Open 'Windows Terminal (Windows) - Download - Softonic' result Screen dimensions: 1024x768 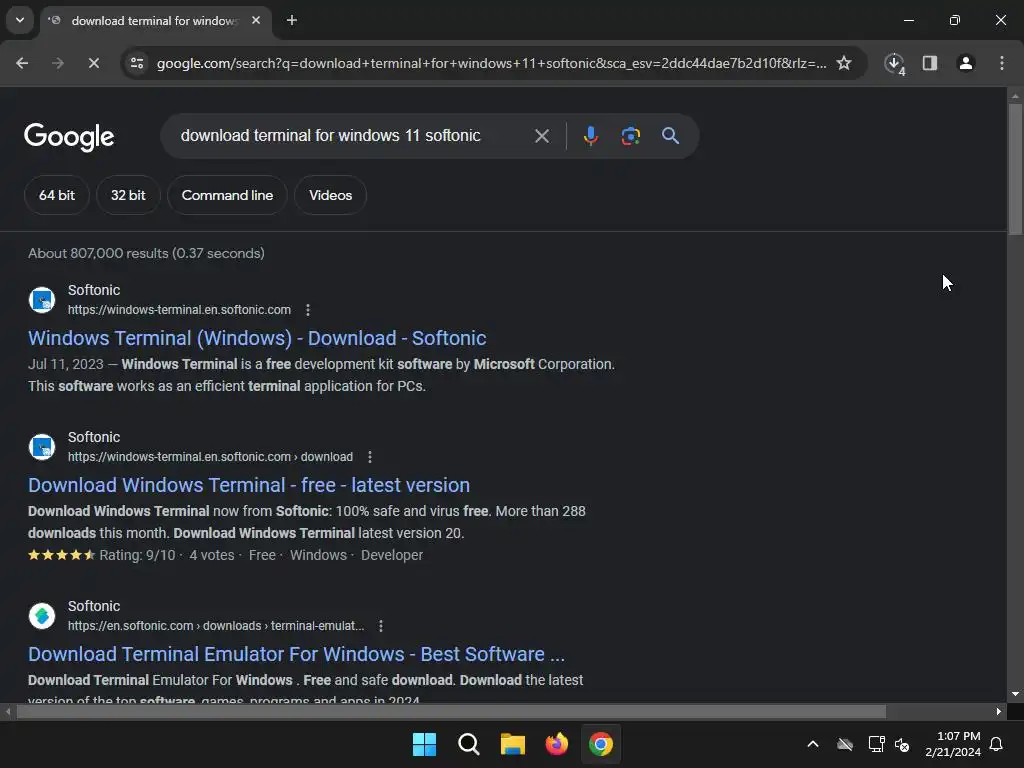pyautogui.click(x=257, y=338)
